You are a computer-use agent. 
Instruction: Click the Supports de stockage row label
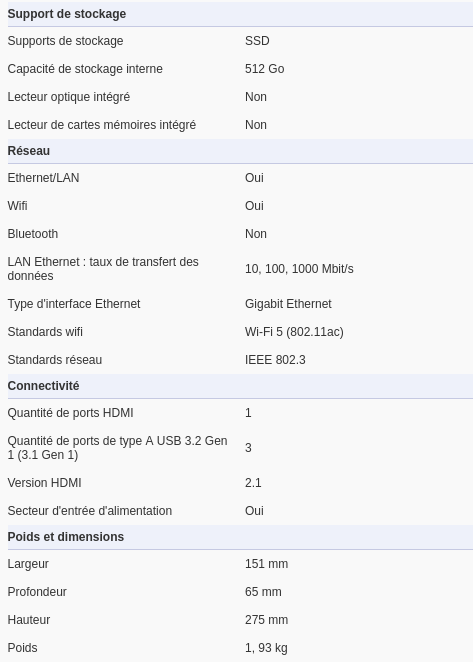pyautogui.click(x=65, y=41)
